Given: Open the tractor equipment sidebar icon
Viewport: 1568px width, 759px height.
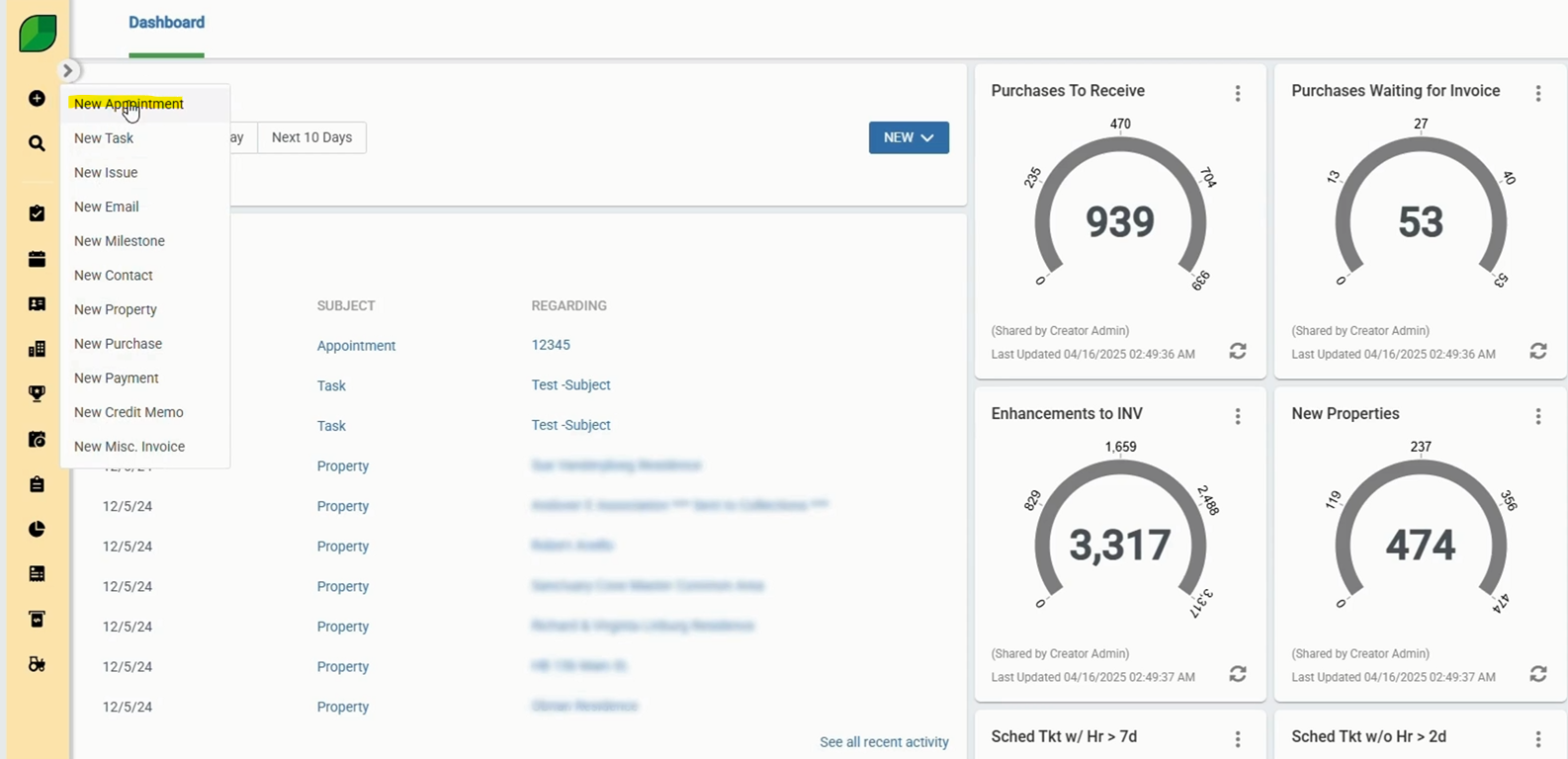Looking at the screenshot, I should (37, 664).
